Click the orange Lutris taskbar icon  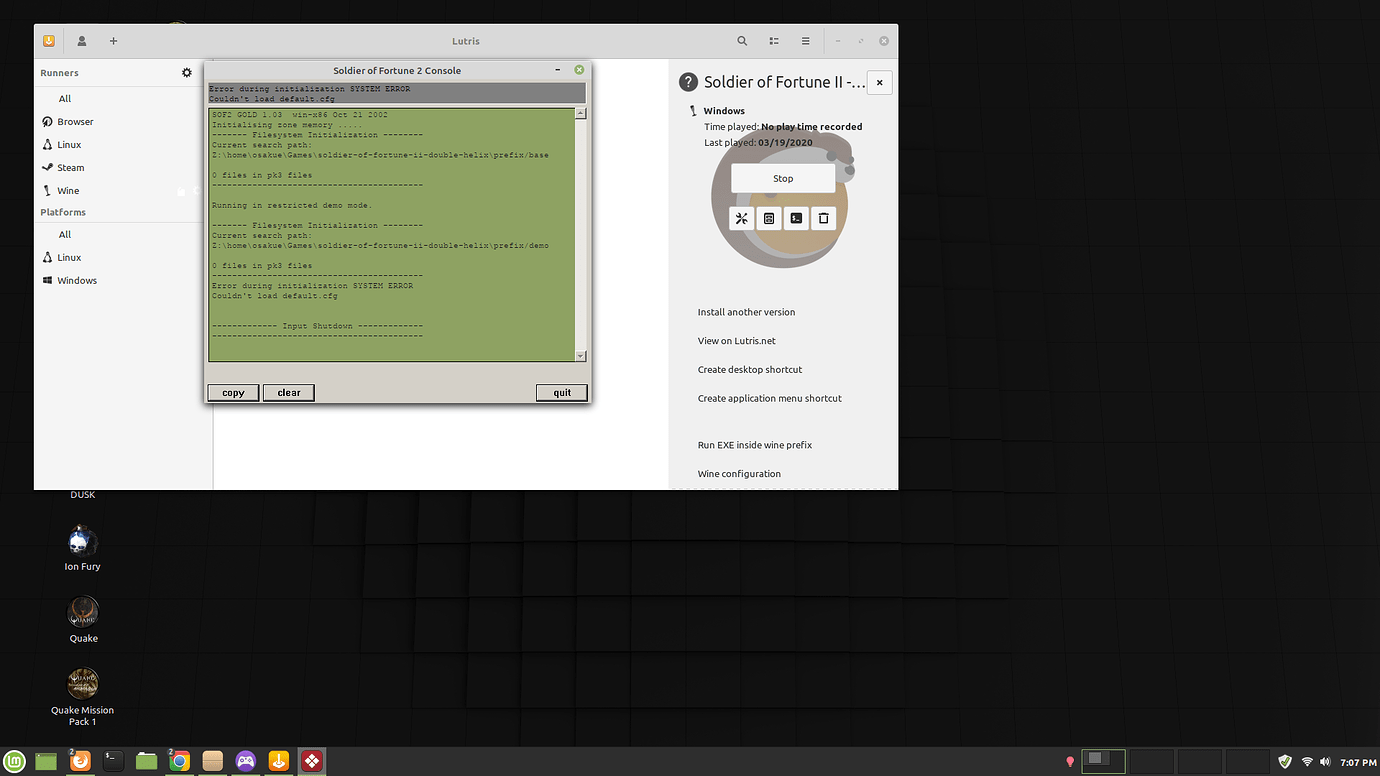coord(278,761)
